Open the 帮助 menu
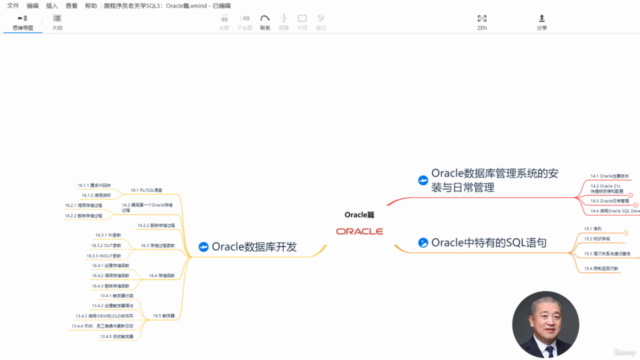This screenshot has height=360, width=640. coord(91,6)
